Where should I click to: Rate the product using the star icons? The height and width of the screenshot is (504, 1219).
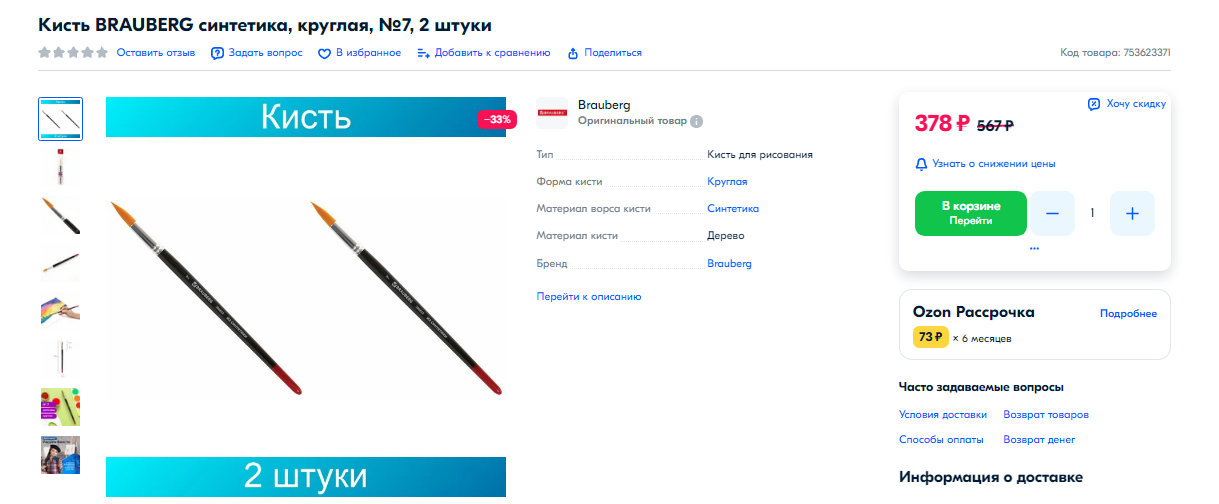(73, 53)
